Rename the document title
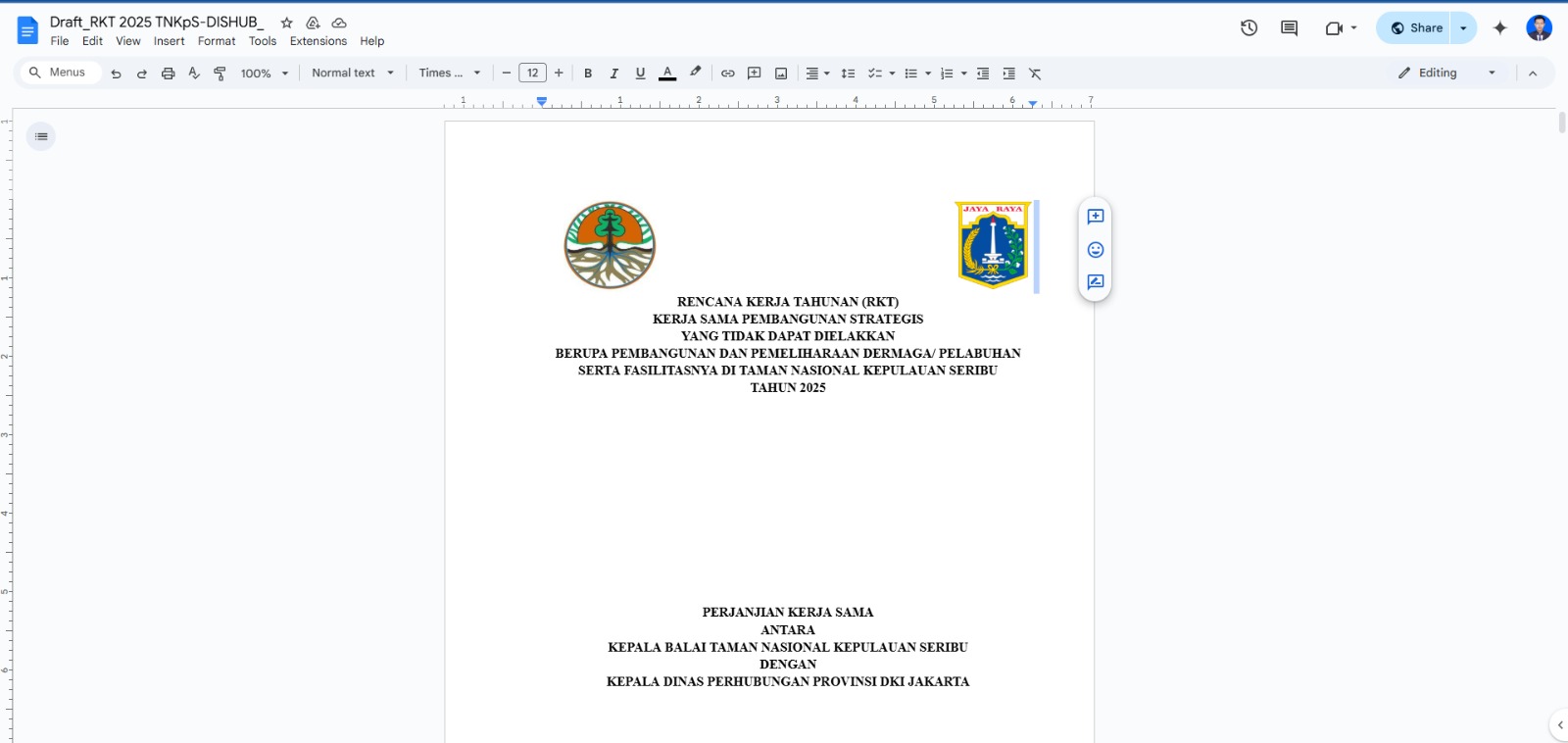Image resolution: width=1568 pixels, height=743 pixels. point(157,23)
